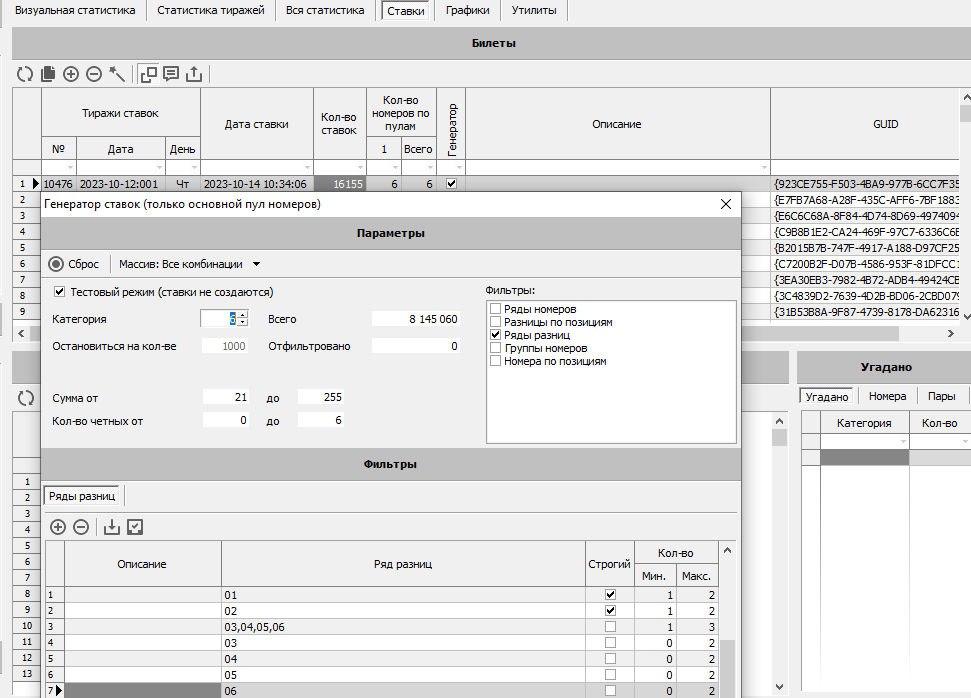
Task: Close the Генератор ставок dialog
Action: [726, 204]
